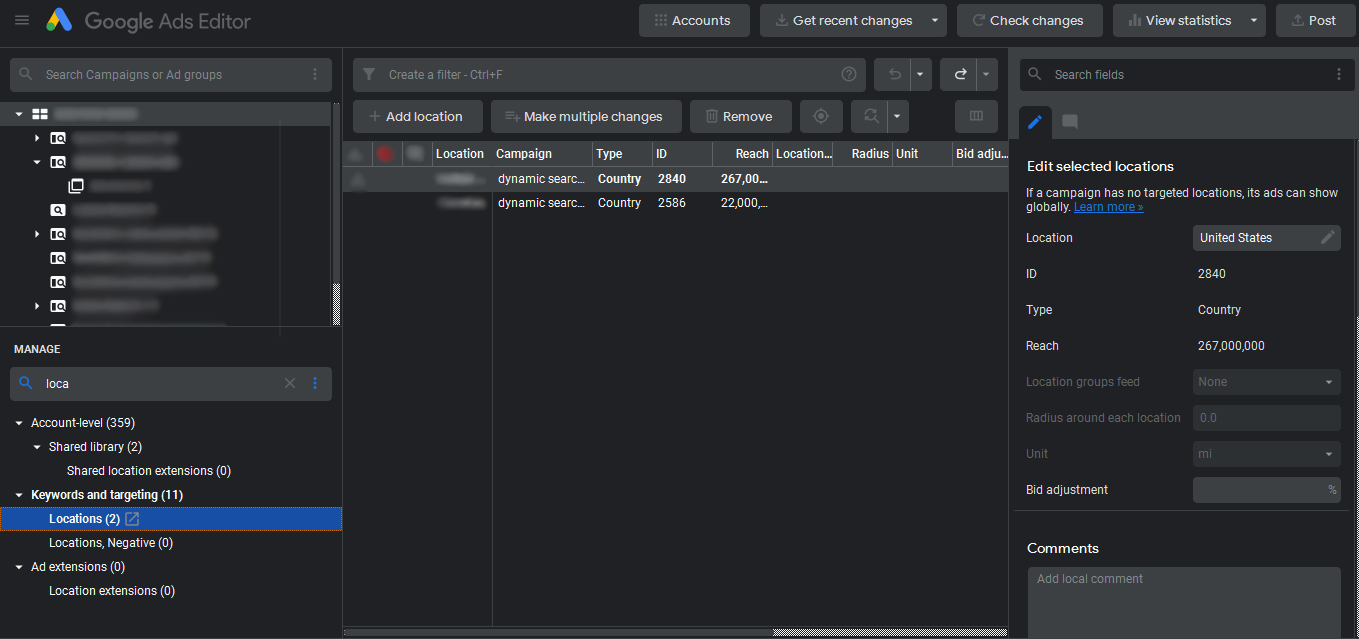The image size is (1359, 639).
Task: Select the row with ID 2840
Action: (675, 179)
